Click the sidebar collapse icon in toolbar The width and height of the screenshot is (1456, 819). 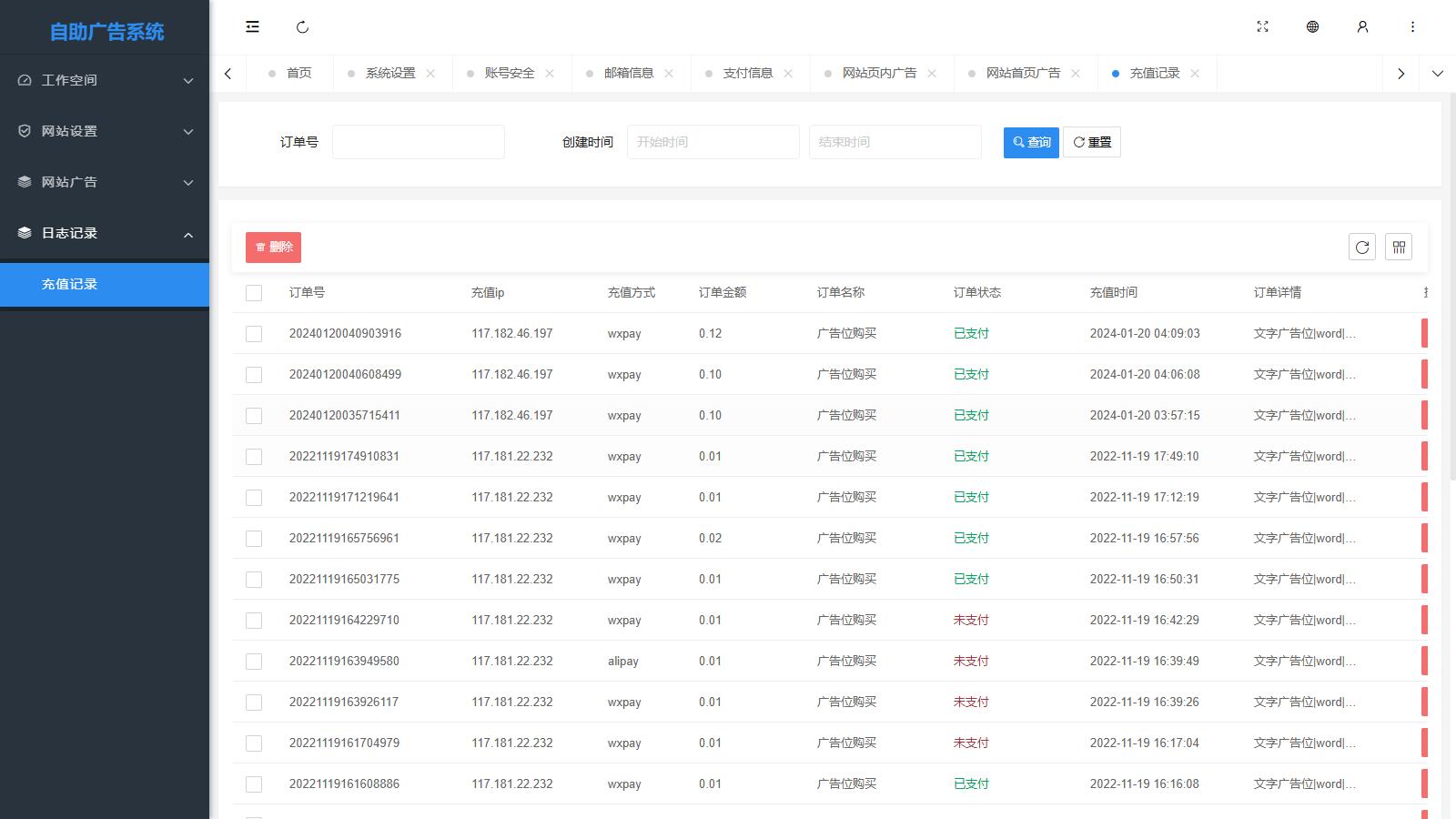click(252, 26)
